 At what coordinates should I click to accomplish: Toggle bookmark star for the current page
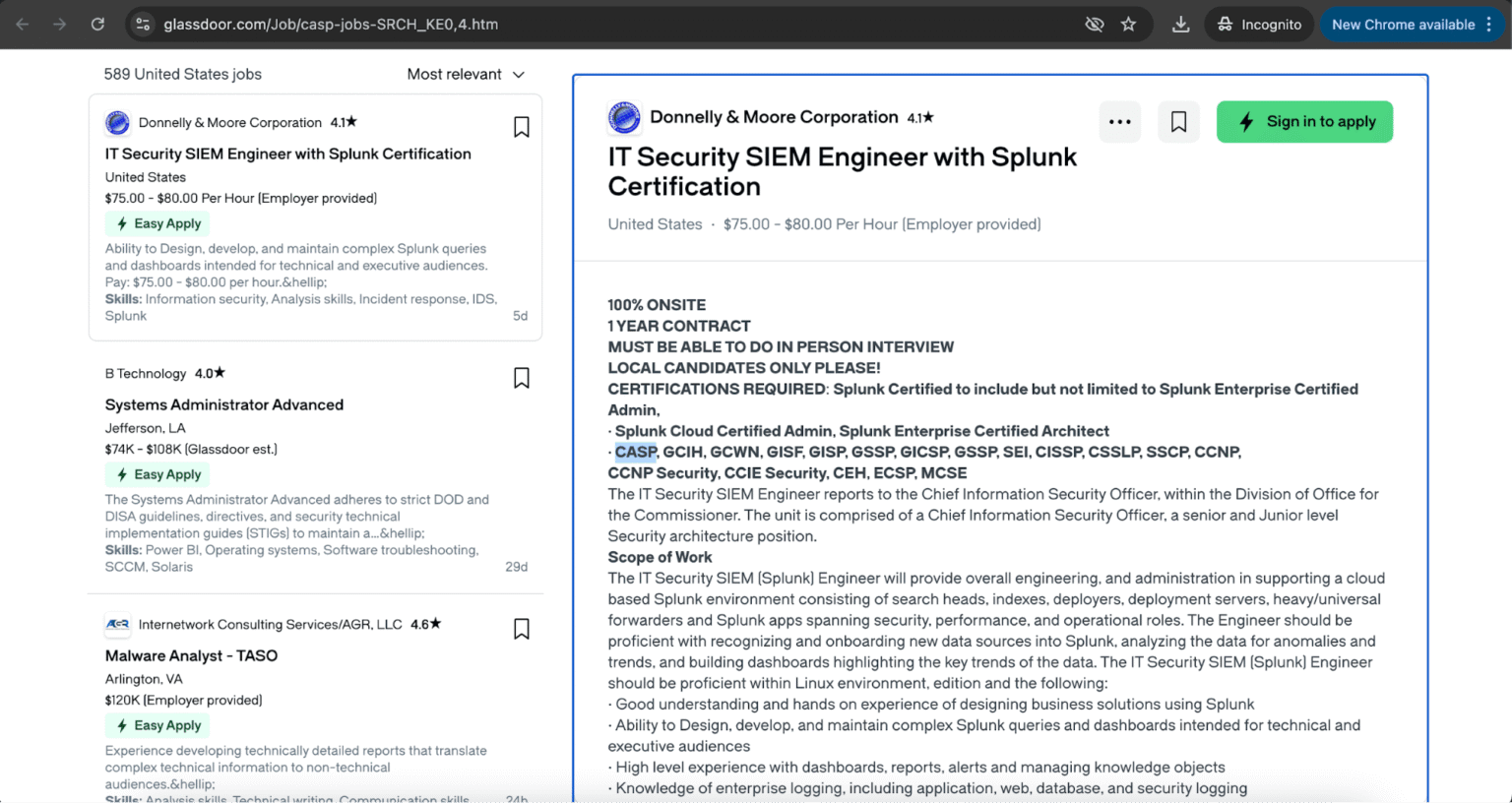(1129, 24)
